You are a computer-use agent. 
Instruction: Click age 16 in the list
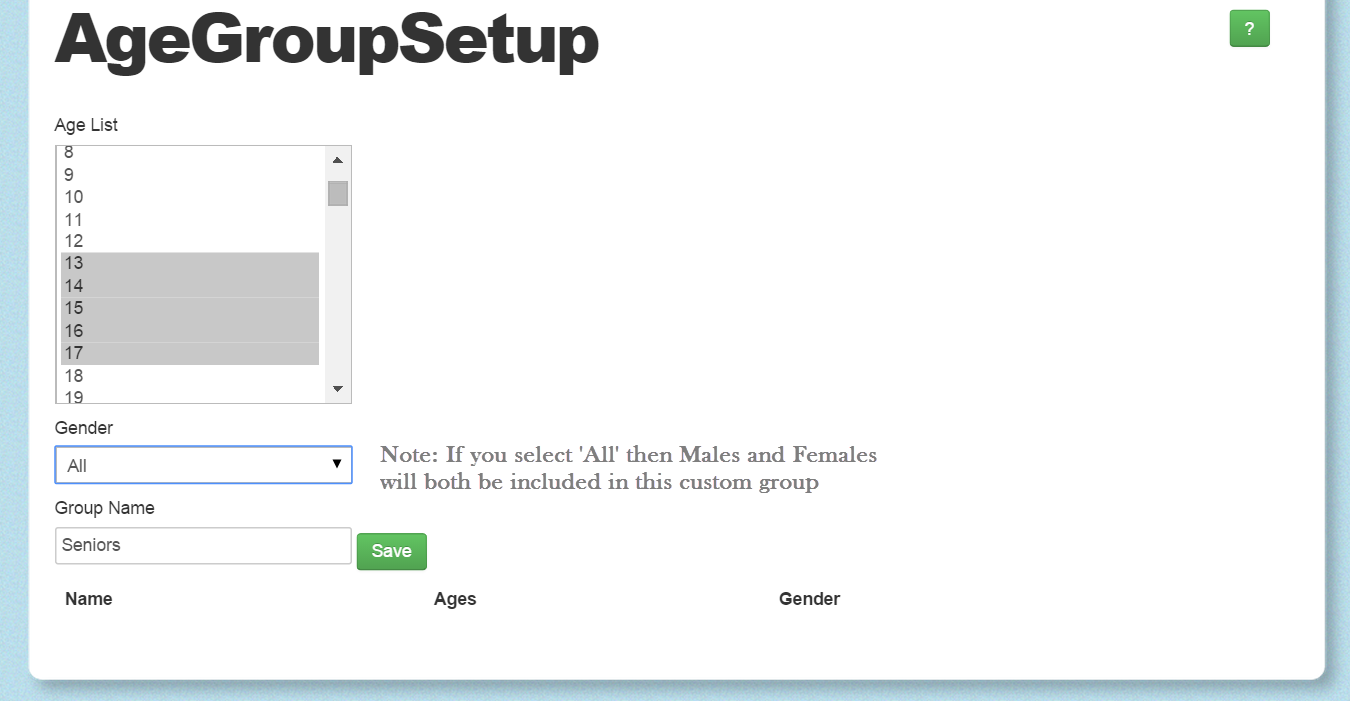coord(189,331)
